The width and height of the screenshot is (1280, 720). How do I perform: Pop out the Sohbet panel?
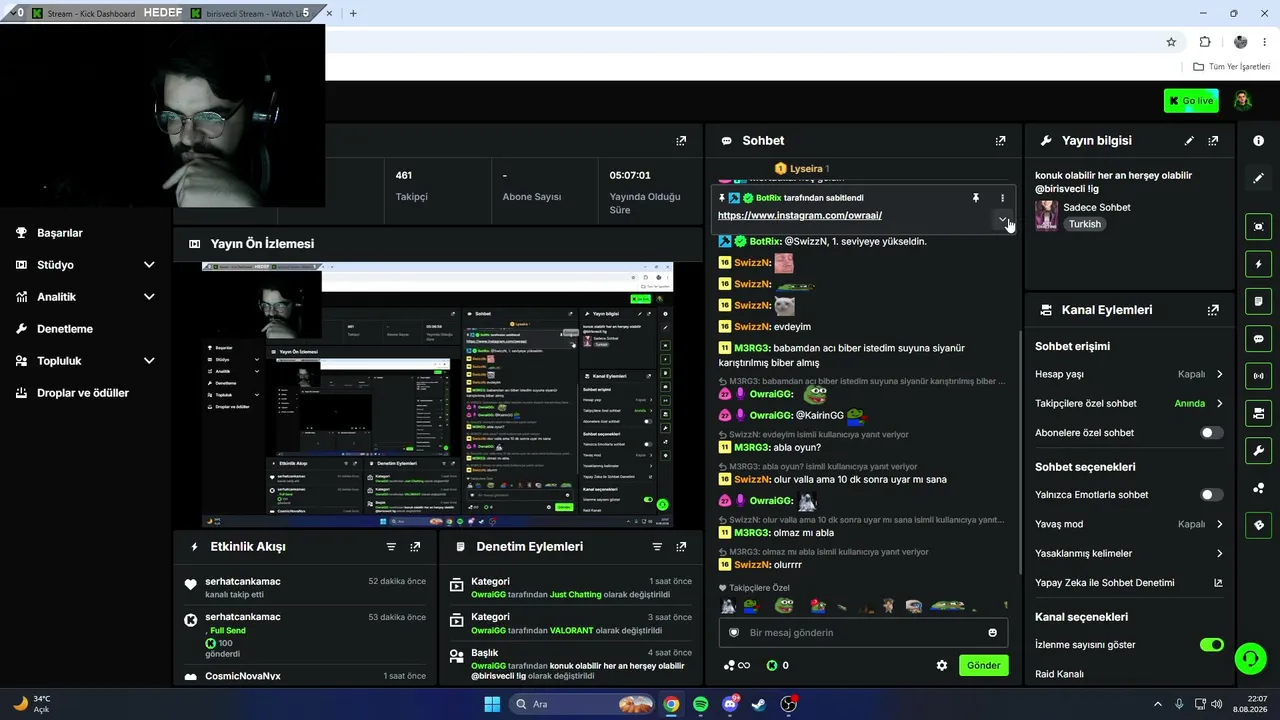tap(1000, 141)
